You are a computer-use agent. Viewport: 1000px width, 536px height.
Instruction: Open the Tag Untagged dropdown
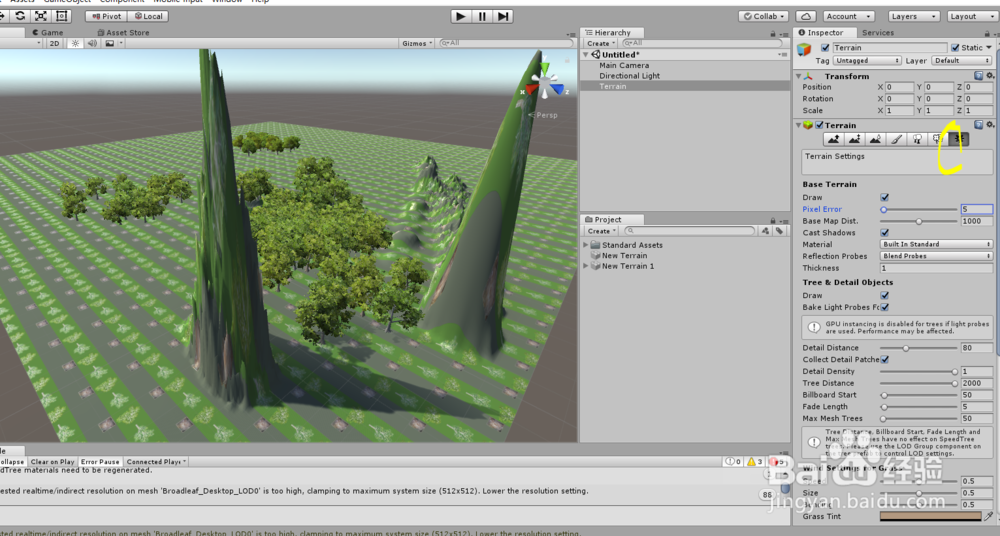867,61
